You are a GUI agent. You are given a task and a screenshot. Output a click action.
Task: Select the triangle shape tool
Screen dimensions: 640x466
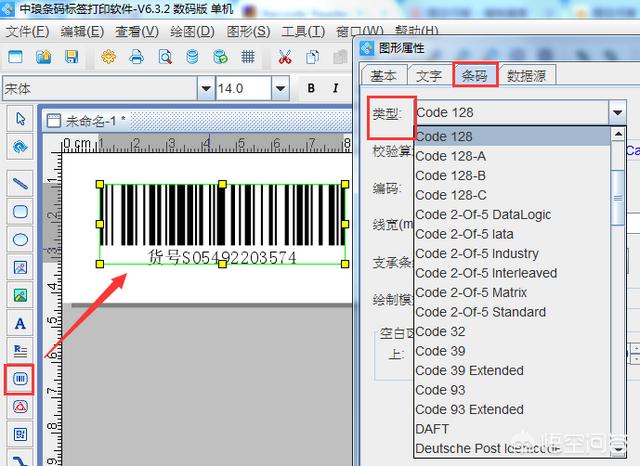20,407
